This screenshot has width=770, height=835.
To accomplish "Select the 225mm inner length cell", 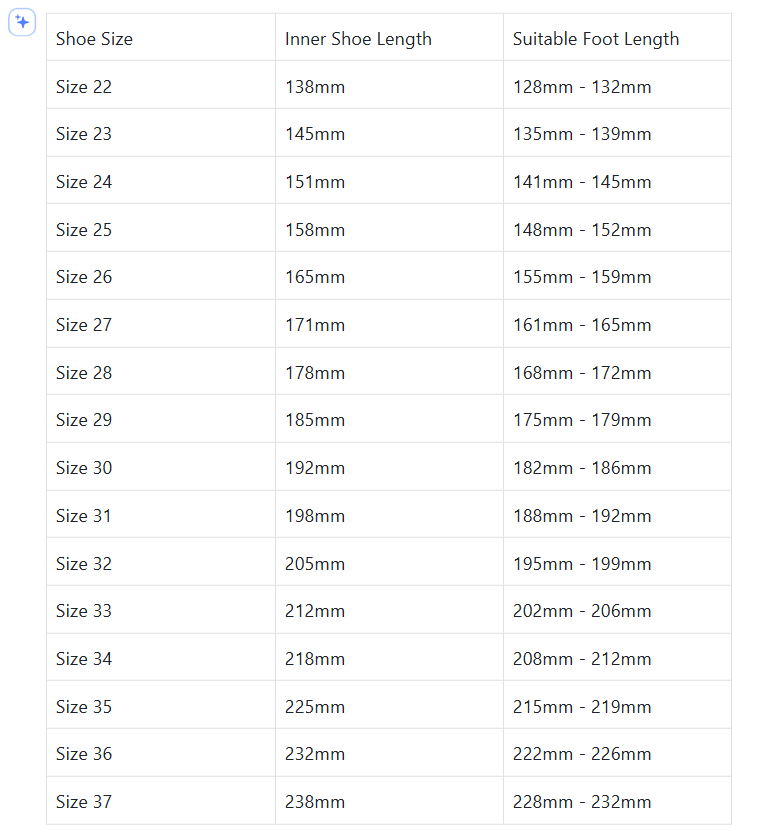I will [315, 707].
